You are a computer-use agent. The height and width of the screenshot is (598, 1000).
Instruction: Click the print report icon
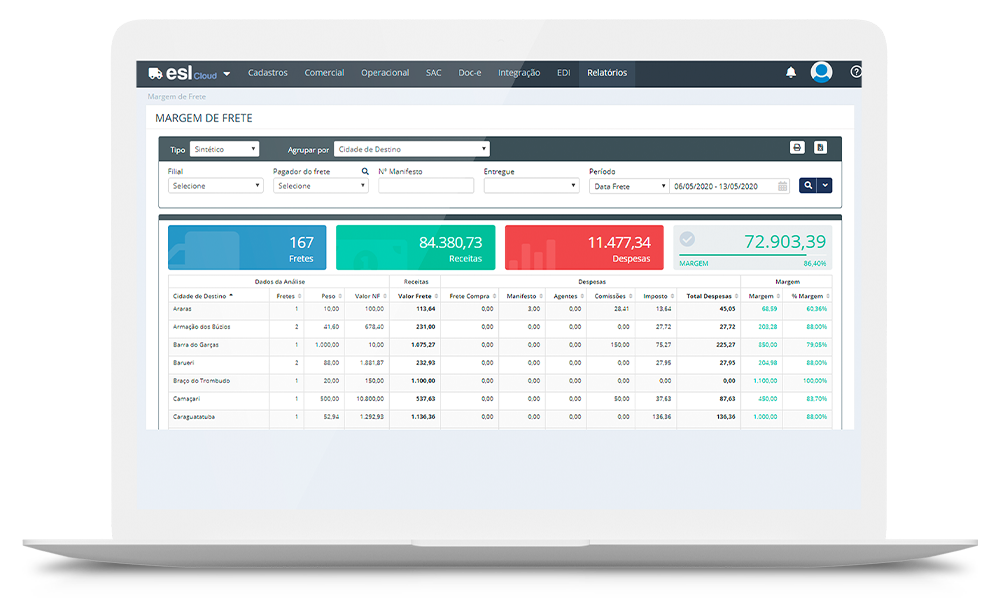pos(797,148)
